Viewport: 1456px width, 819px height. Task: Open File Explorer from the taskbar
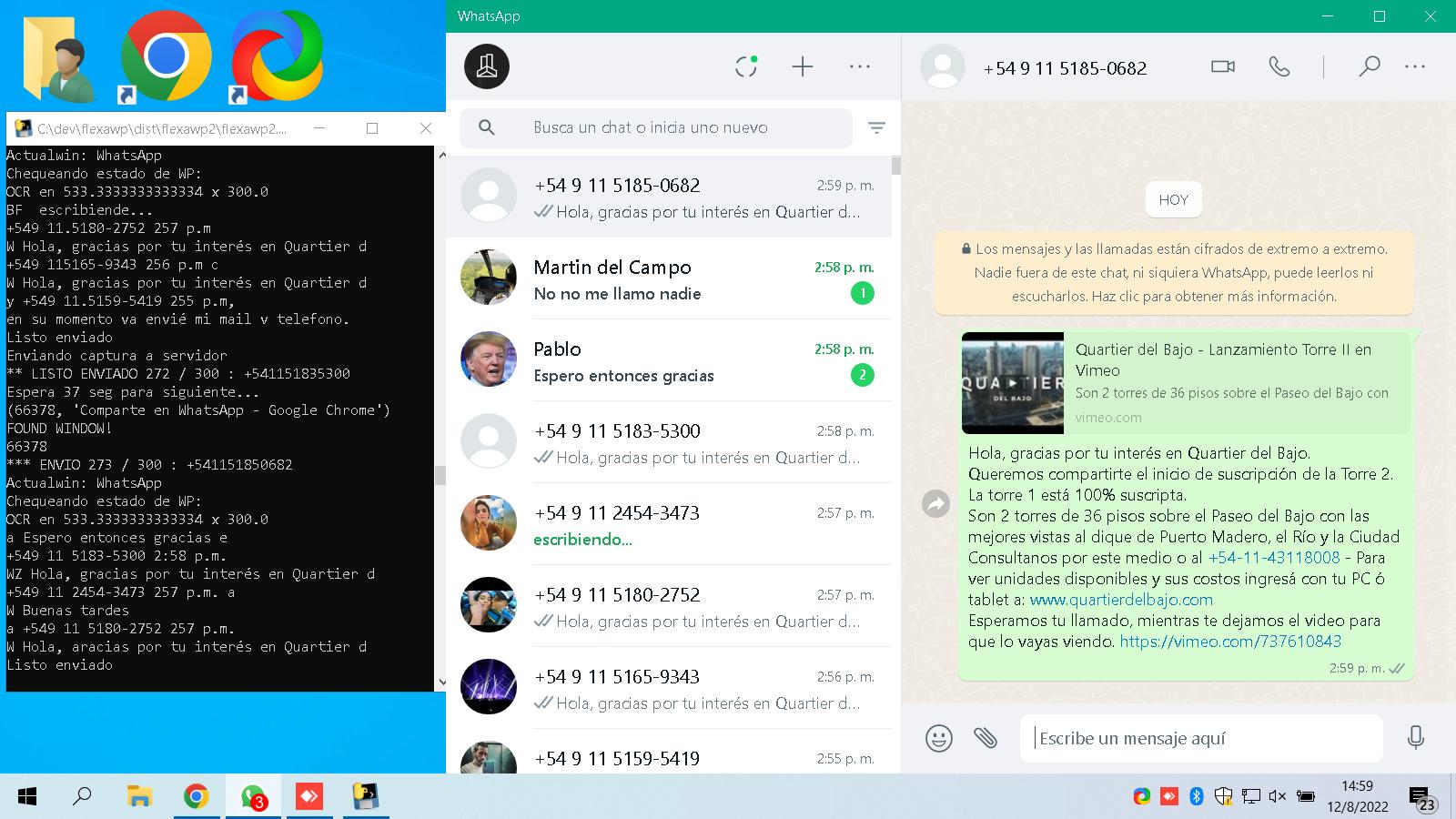tap(139, 797)
